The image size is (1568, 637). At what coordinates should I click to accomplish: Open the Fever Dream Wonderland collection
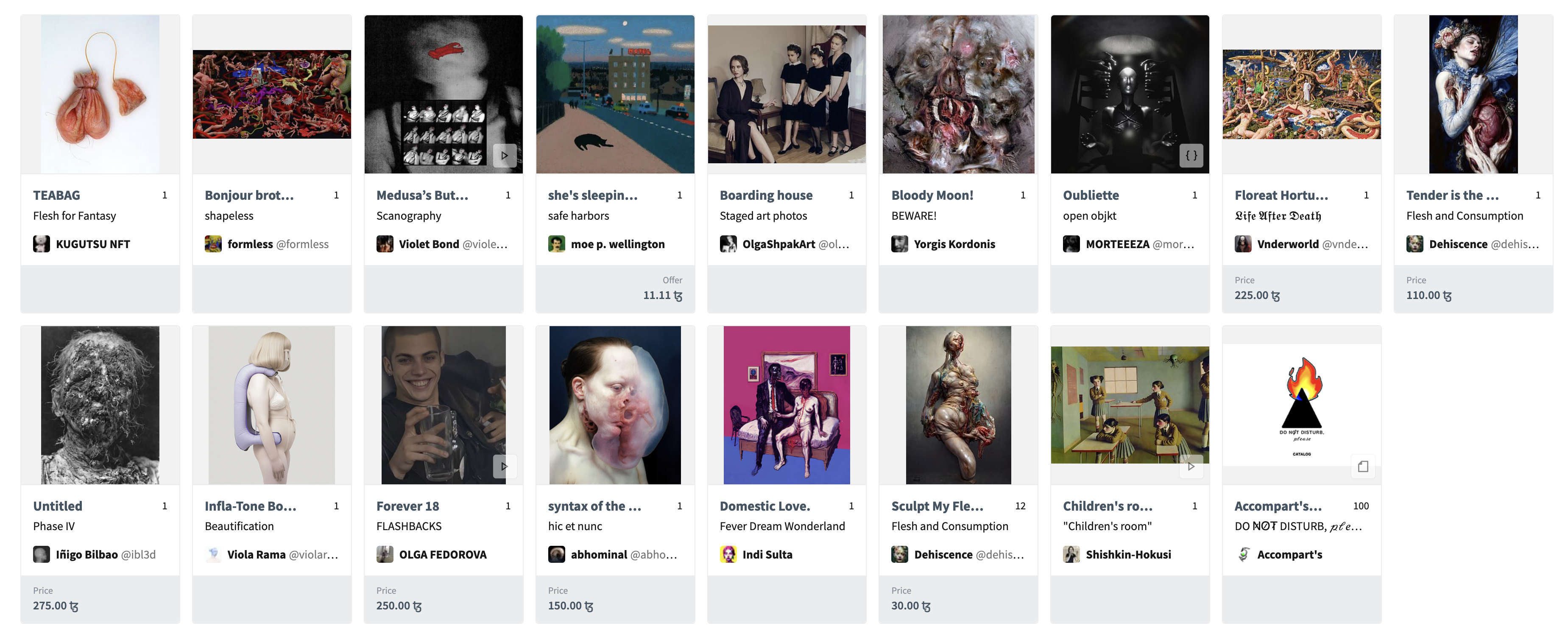(x=782, y=526)
